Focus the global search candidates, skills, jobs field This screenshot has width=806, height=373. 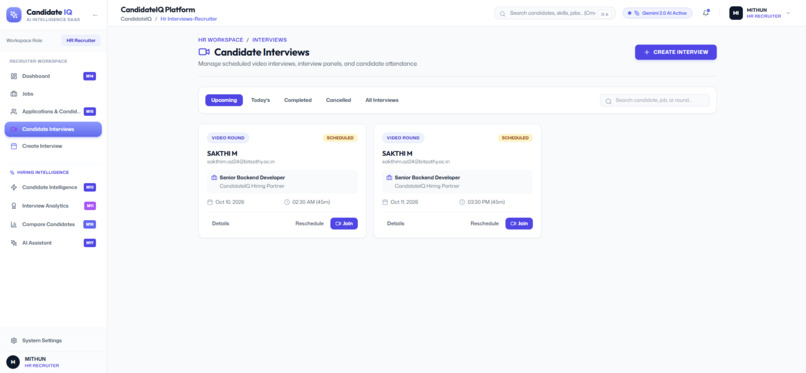click(555, 13)
